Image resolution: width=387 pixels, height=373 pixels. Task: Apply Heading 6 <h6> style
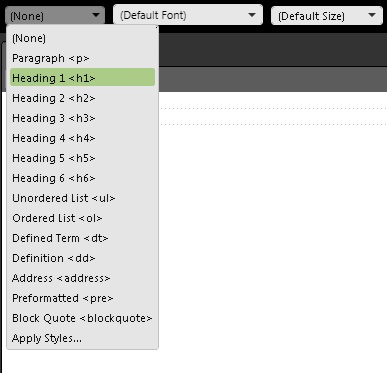pyautogui.click(x=82, y=178)
